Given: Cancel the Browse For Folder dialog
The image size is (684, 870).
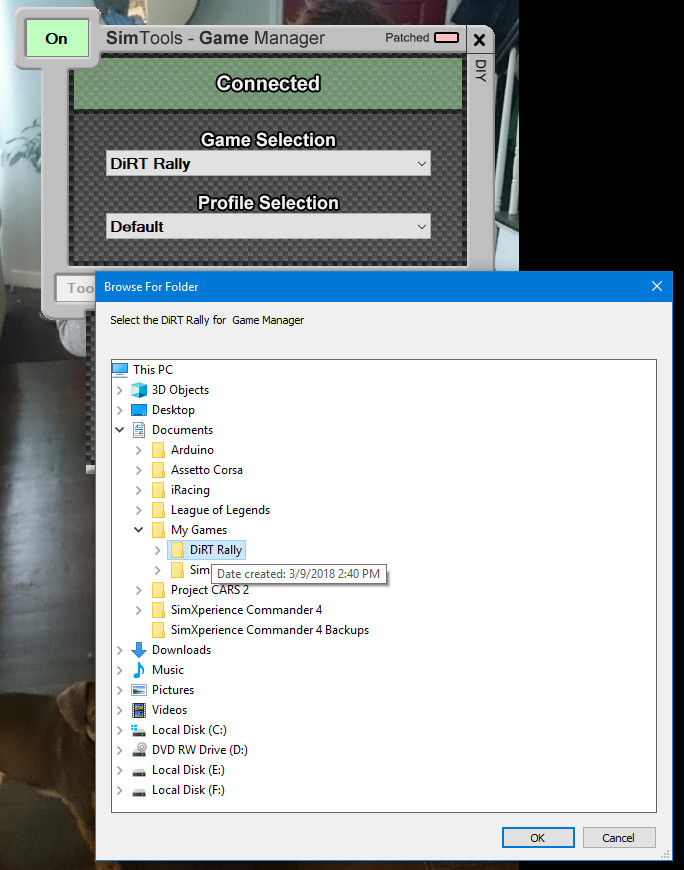Looking at the screenshot, I should coord(619,837).
